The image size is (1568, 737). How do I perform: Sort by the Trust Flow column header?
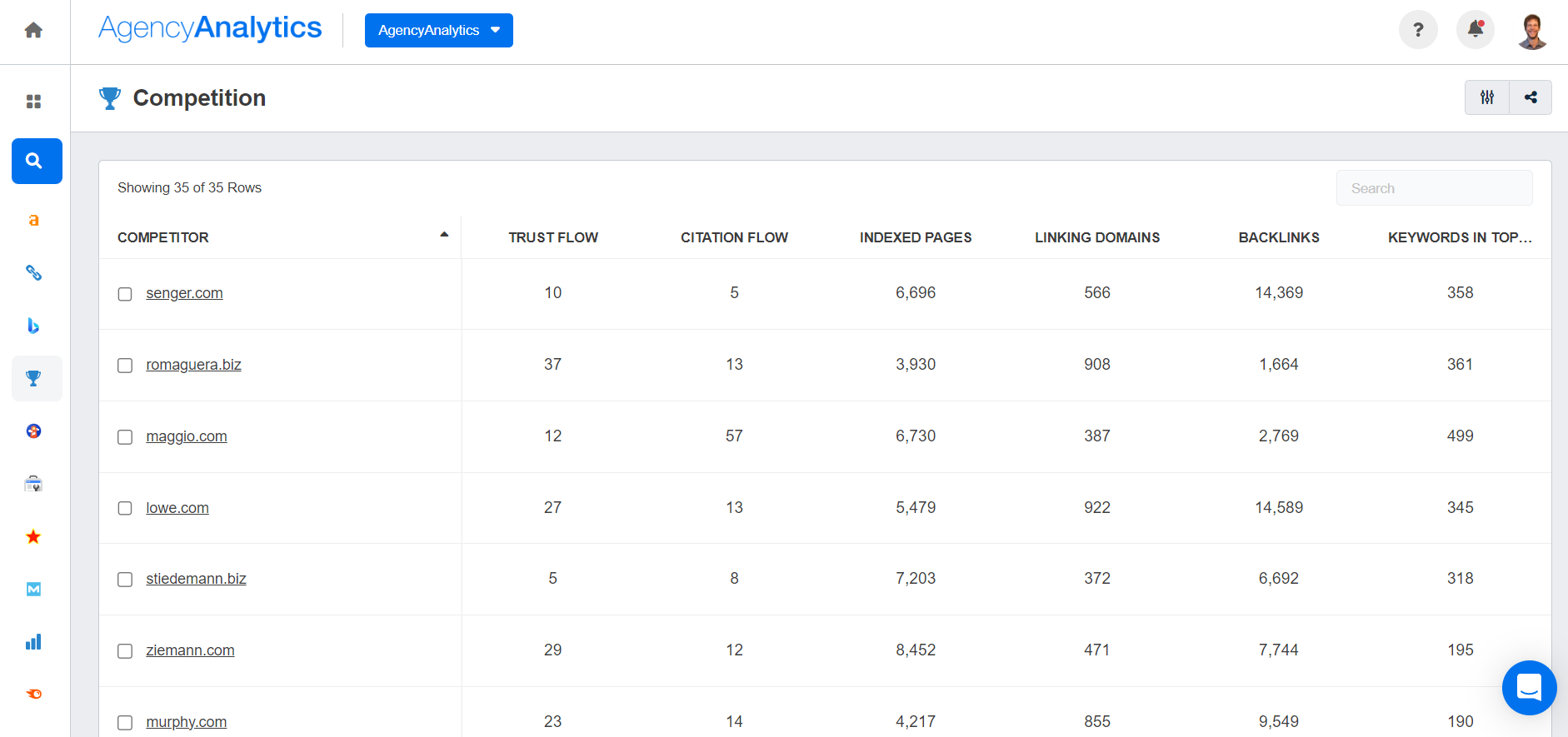[553, 237]
